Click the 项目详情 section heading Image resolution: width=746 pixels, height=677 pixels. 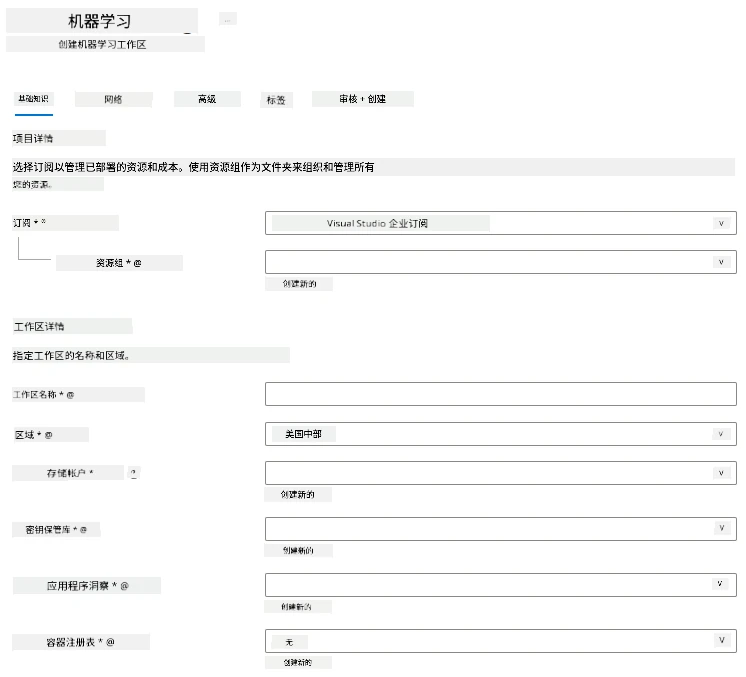[x=33, y=138]
